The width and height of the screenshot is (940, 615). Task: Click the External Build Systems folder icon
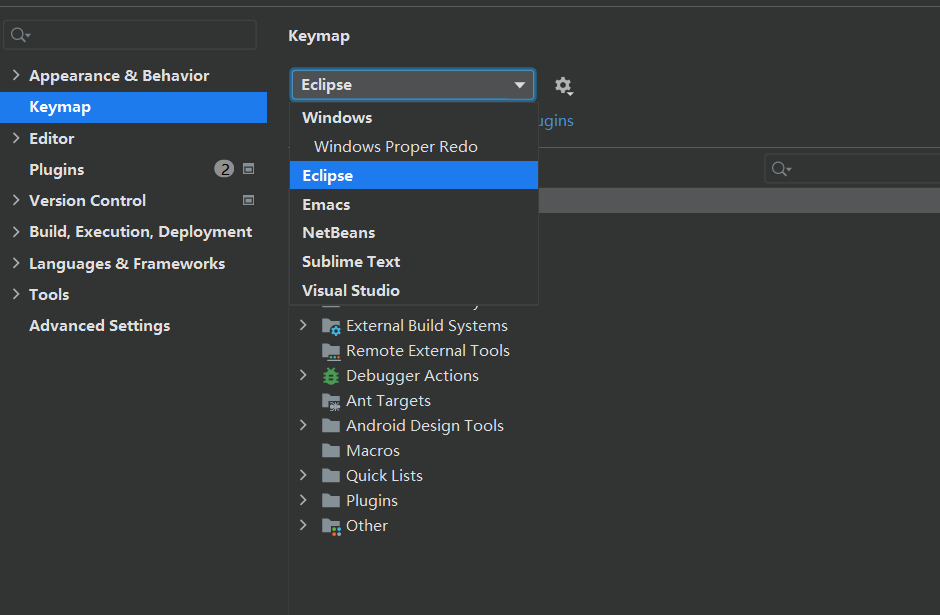coord(331,326)
